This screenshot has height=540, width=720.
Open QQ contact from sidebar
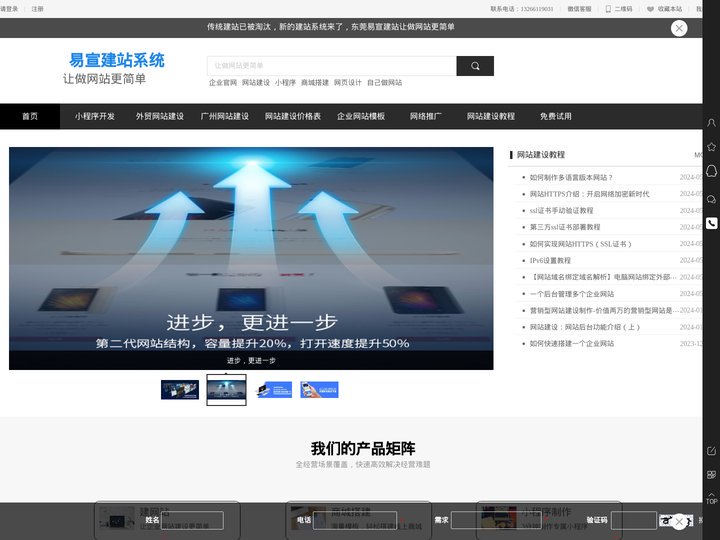(x=711, y=171)
